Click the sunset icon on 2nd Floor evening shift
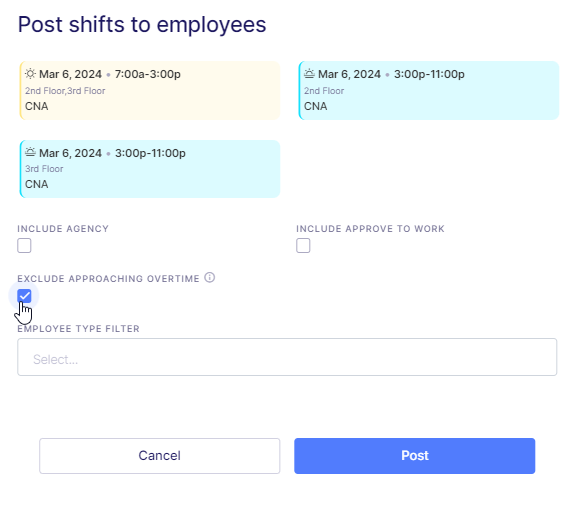570x510 pixels. click(x=309, y=74)
